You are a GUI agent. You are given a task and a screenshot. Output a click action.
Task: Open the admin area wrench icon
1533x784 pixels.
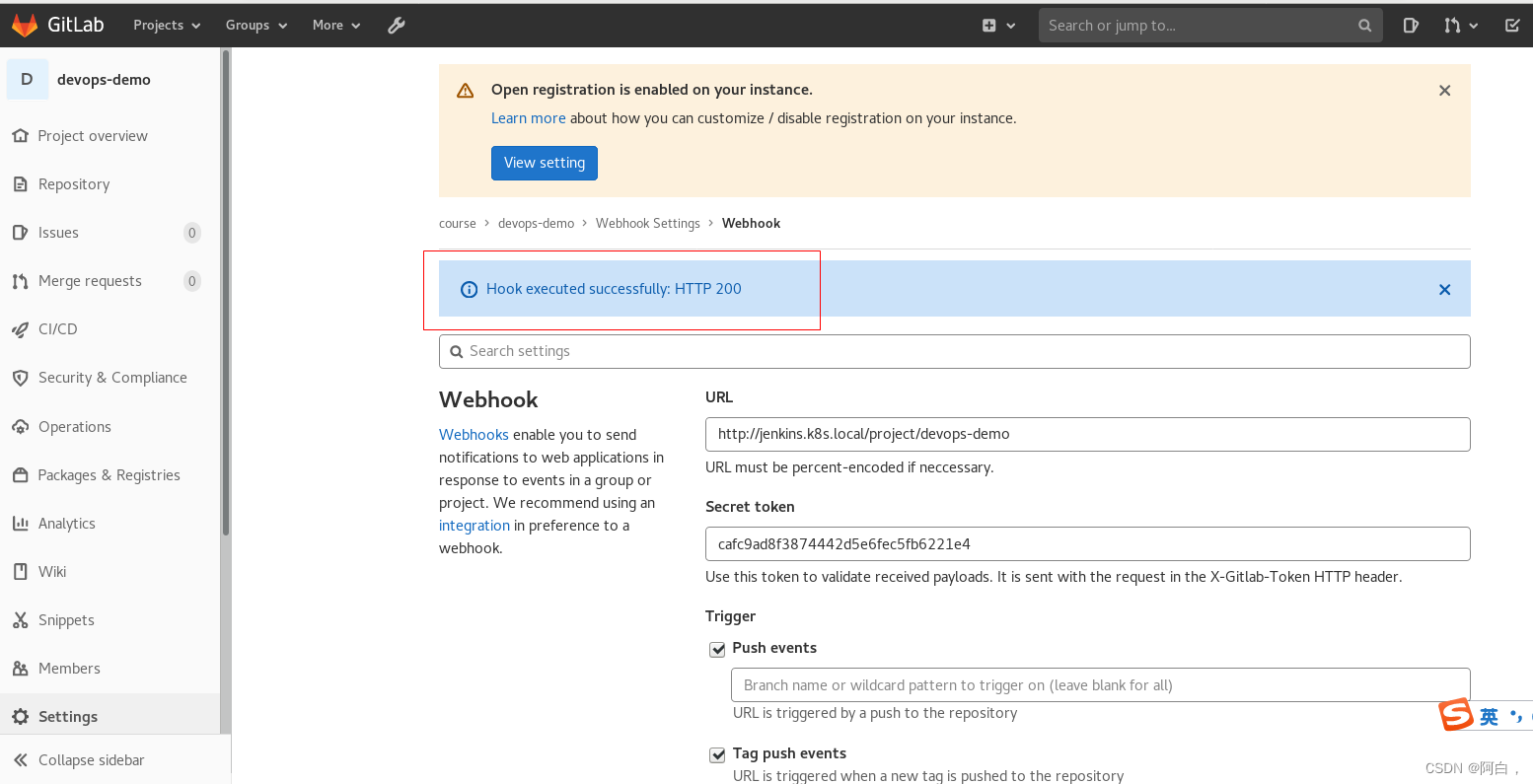pos(397,26)
